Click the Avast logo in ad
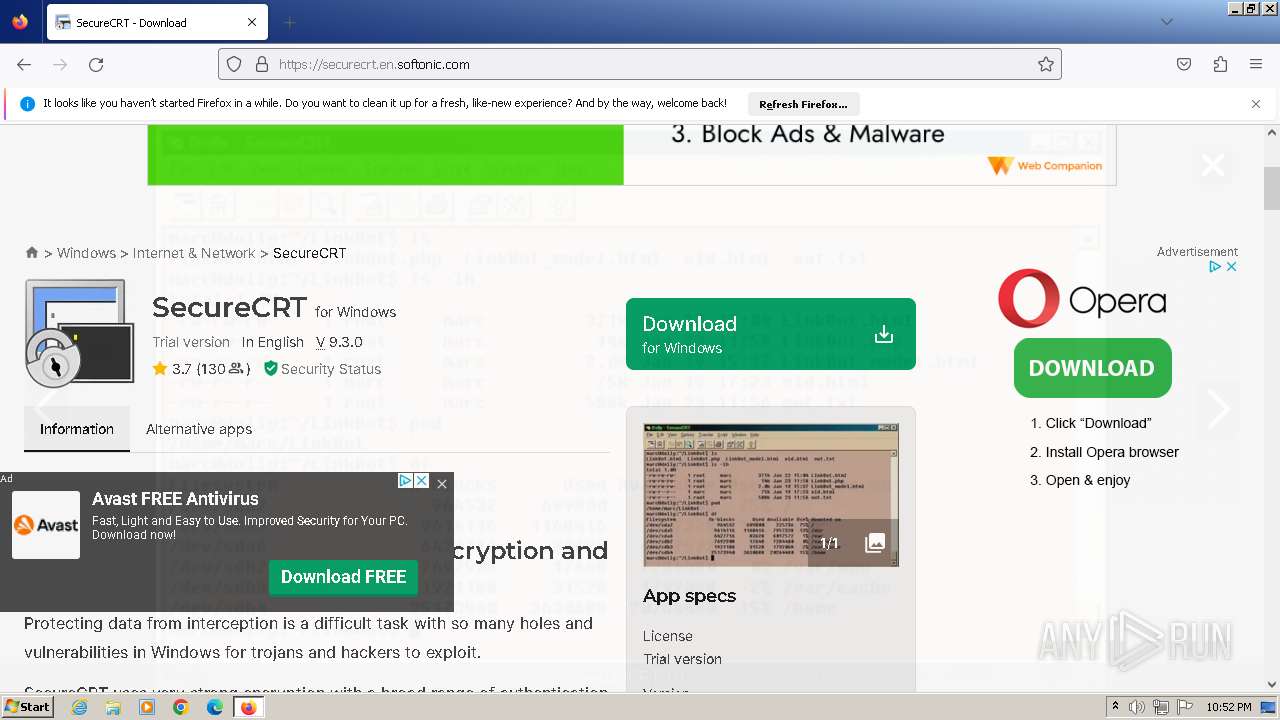This screenshot has height=720, width=1280. [x=46, y=525]
